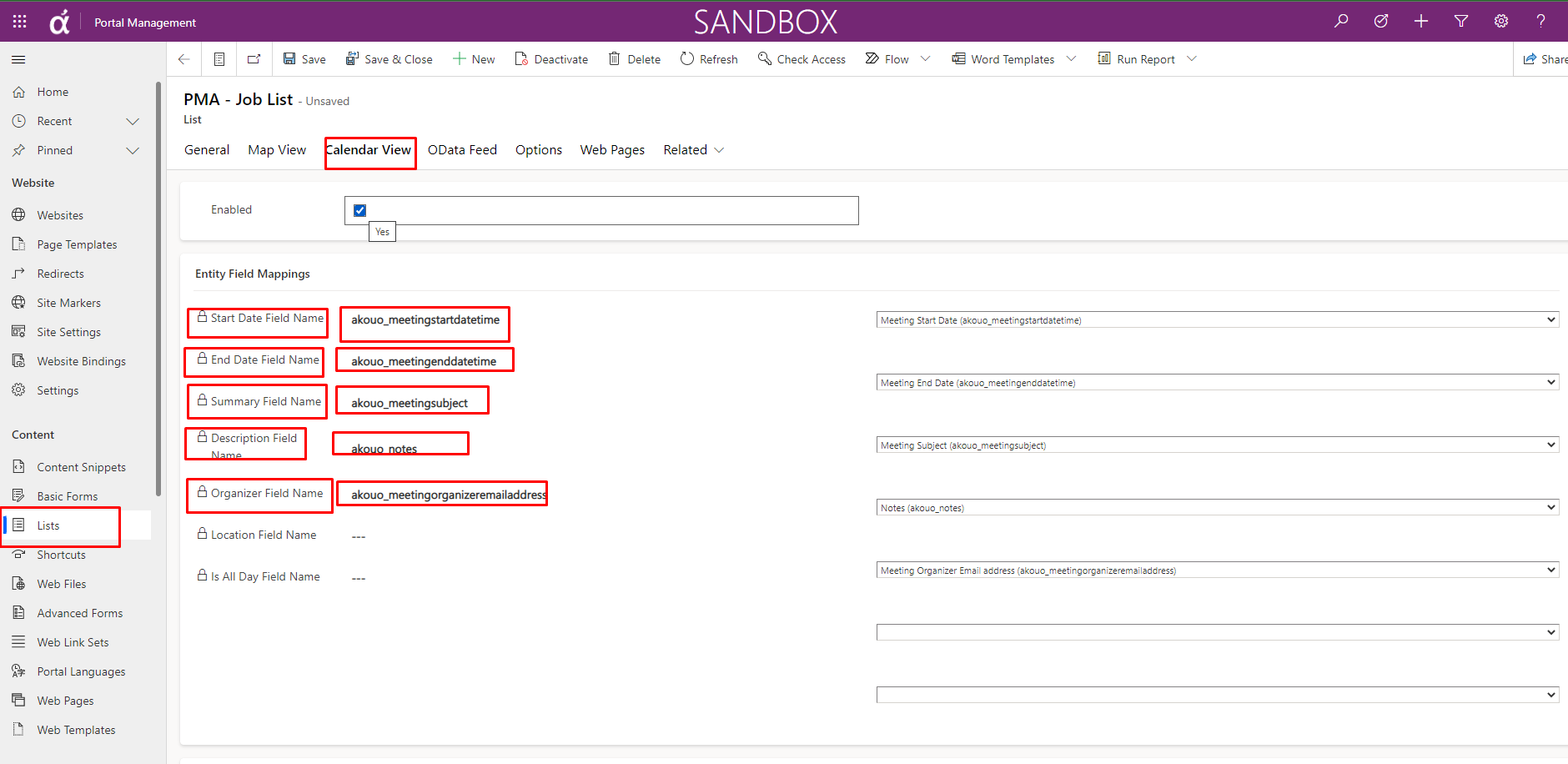The height and width of the screenshot is (764, 1568).
Task: Open the OData Feed tab
Action: (x=462, y=150)
